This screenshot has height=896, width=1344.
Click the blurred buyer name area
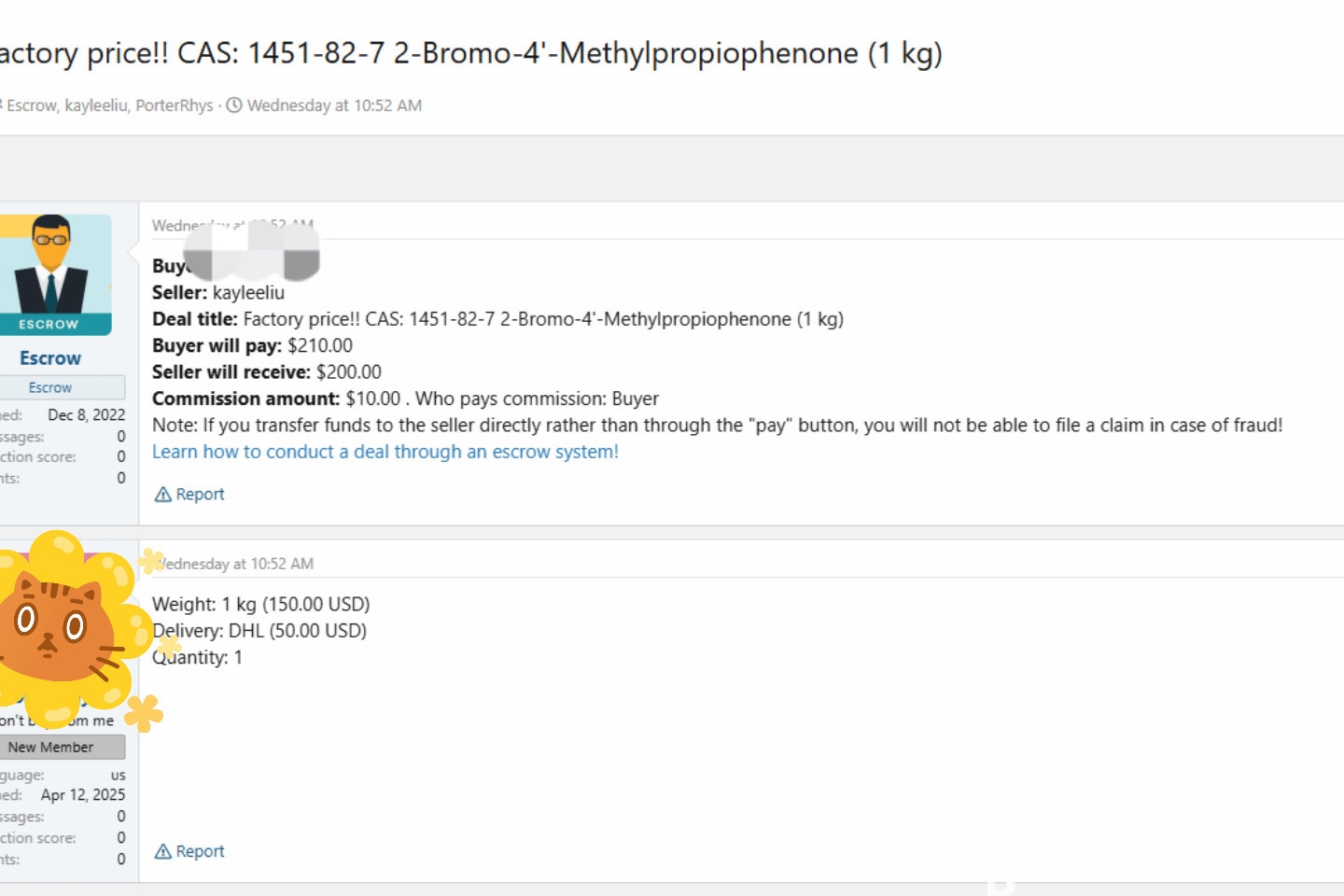coord(252,252)
